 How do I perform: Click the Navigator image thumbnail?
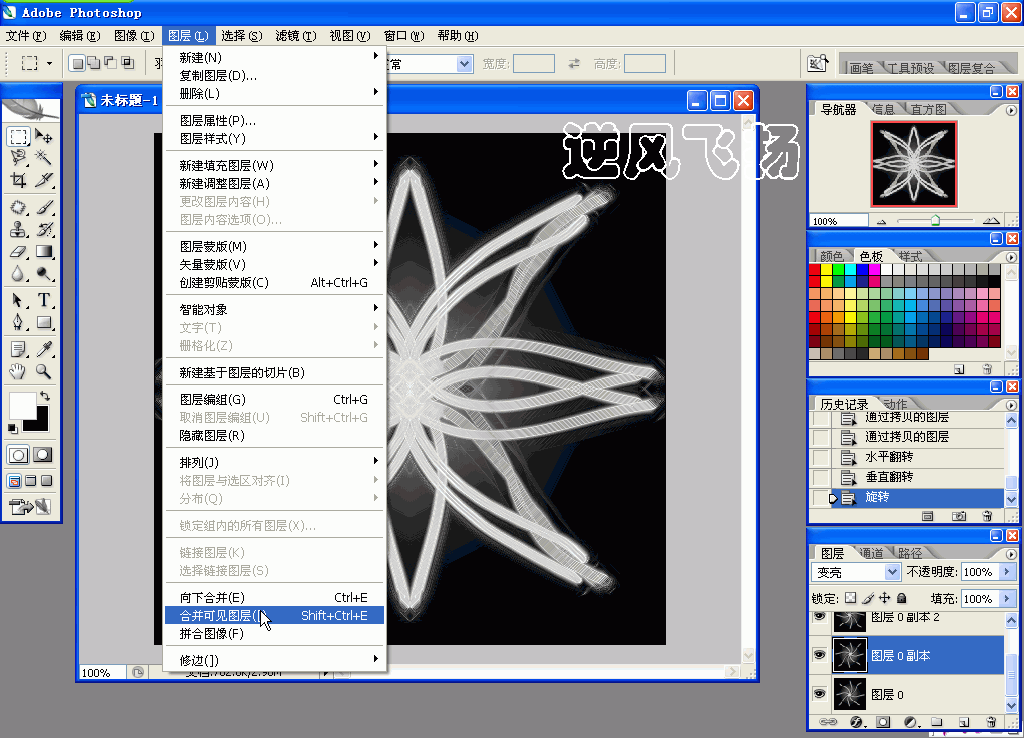[x=914, y=163]
